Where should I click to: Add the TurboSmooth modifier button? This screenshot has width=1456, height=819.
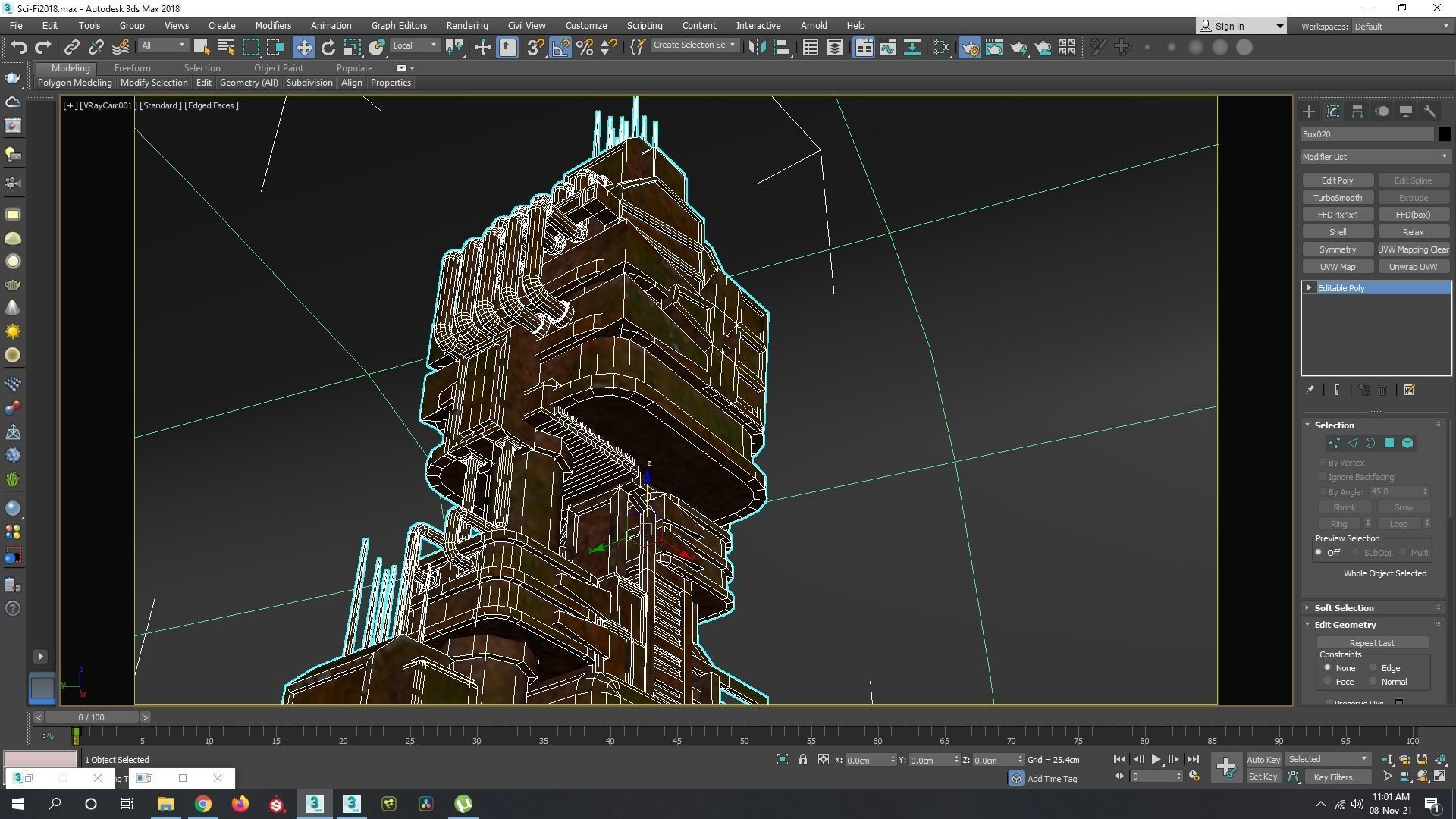point(1338,198)
